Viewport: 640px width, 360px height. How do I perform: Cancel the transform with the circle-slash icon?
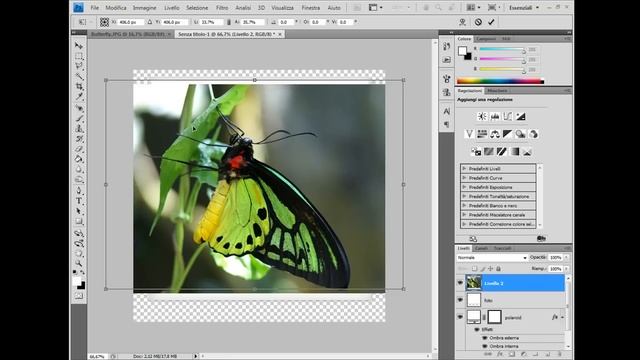click(478, 22)
